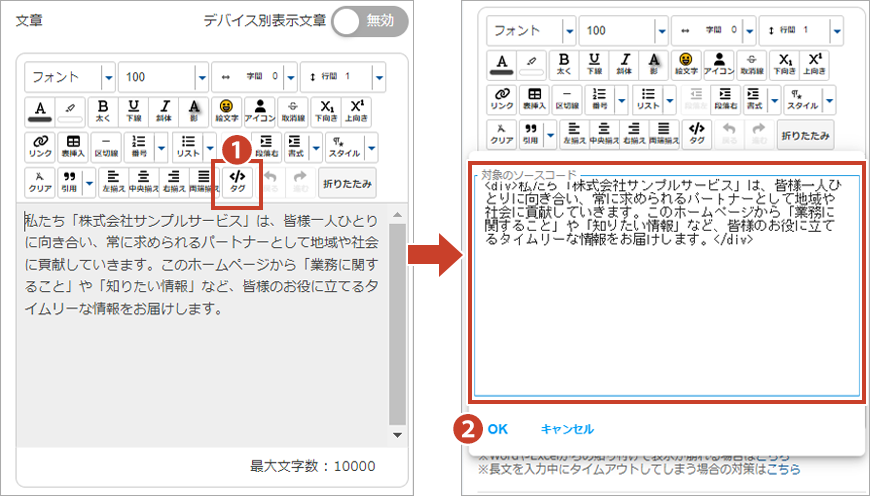Apply italic (斜体) in the left editor
Image resolution: width=870 pixels, height=496 pixels.
tap(165, 110)
